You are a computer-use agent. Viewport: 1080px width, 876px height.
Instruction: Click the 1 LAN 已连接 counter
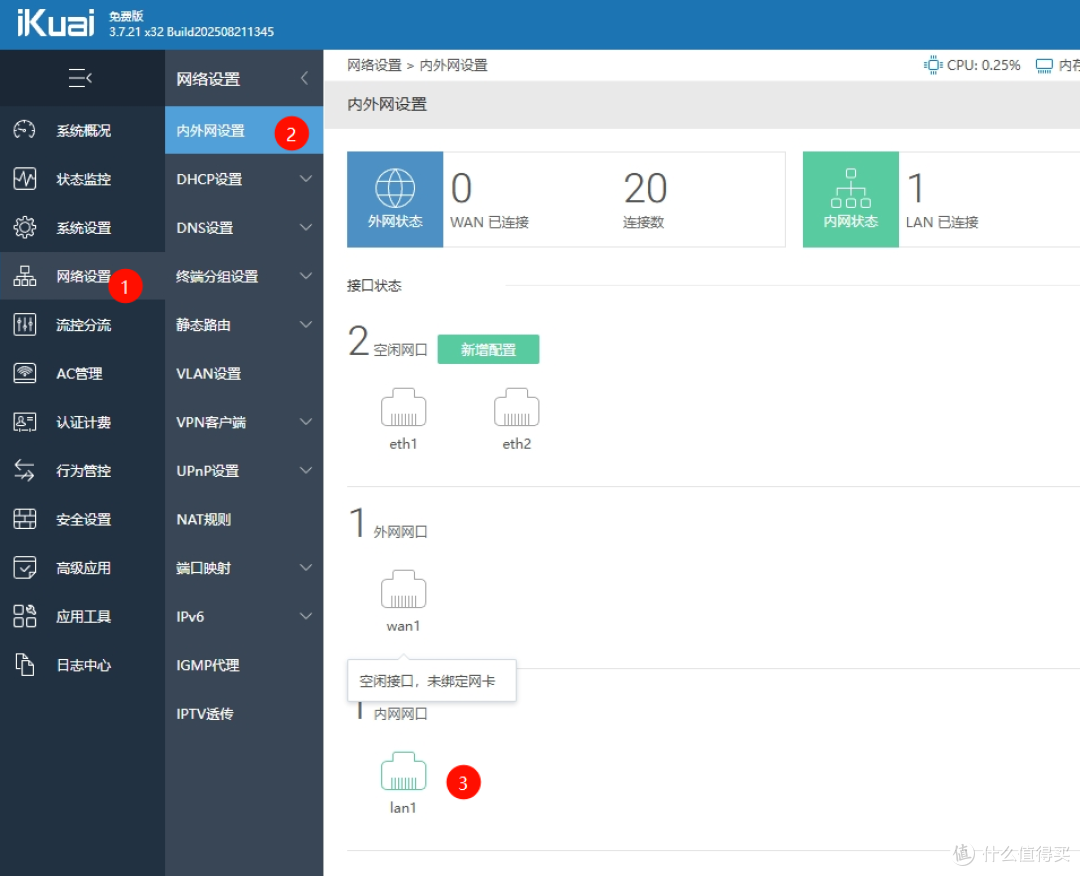(x=942, y=200)
